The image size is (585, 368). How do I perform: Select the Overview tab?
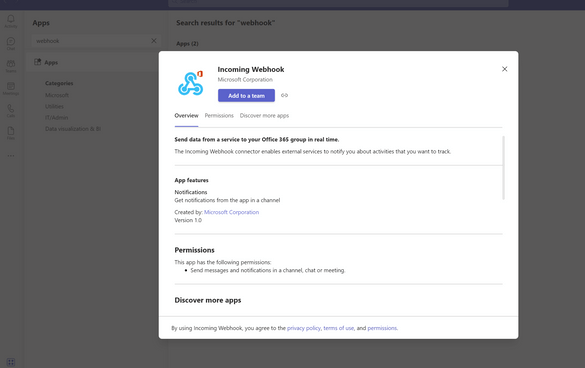pos(187,116)
